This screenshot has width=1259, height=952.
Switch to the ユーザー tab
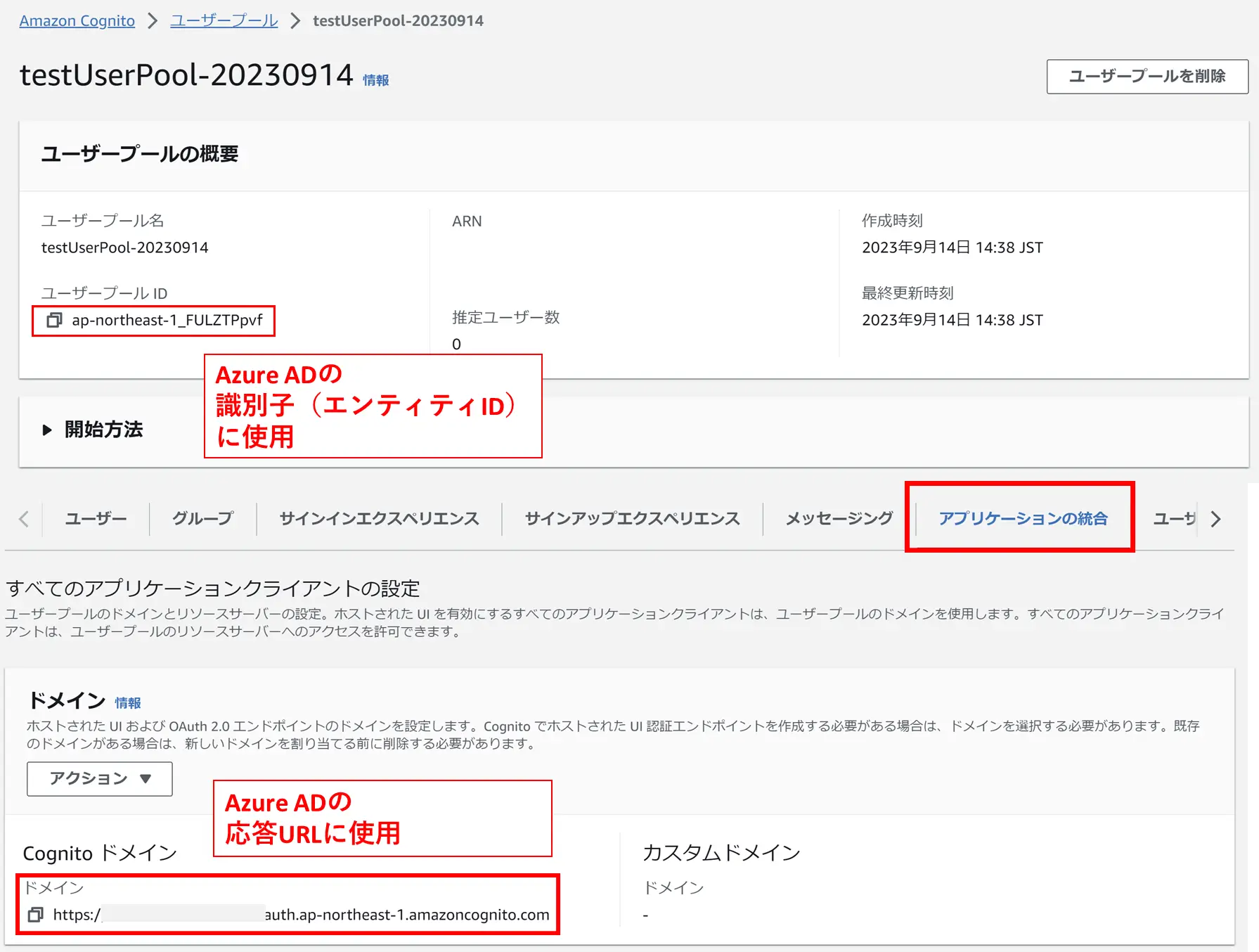96,519
